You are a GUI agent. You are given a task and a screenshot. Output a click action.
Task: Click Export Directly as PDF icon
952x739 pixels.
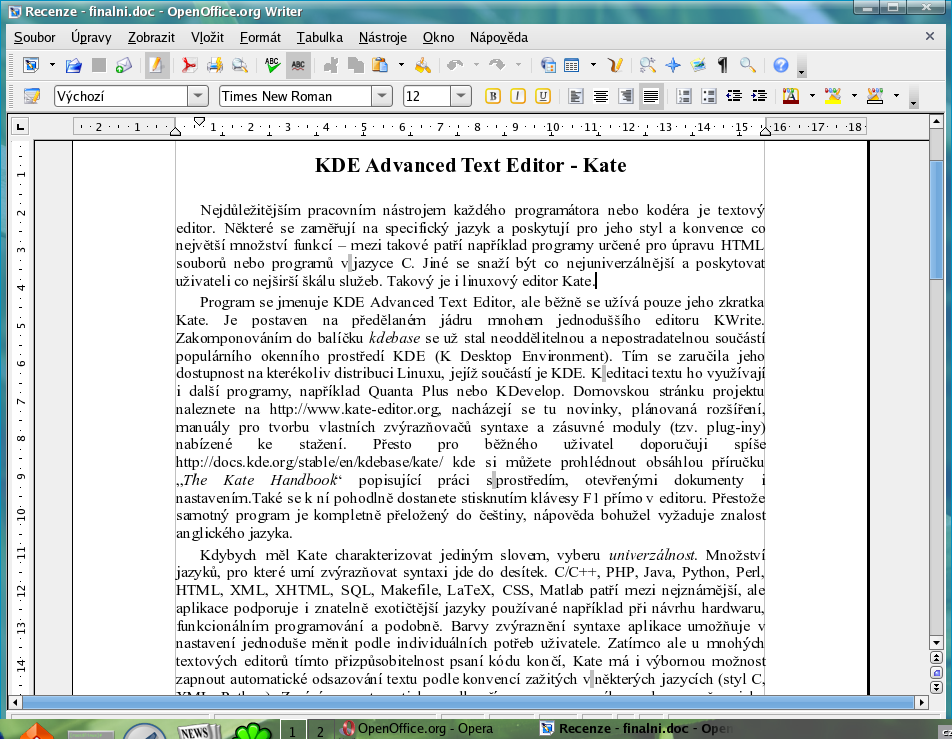[x=189, y=65]
